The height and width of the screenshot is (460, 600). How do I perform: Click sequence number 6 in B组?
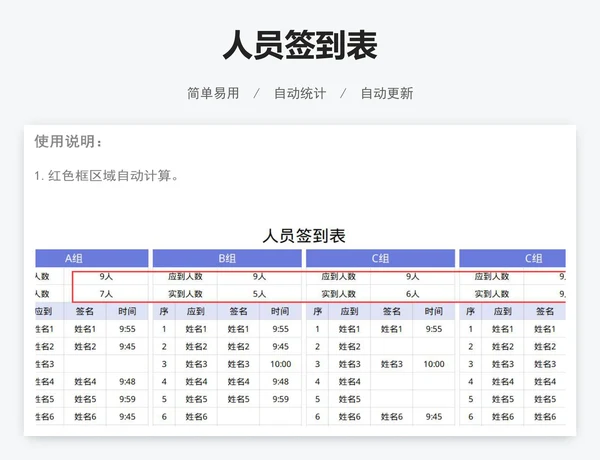[x=164, y=417]
